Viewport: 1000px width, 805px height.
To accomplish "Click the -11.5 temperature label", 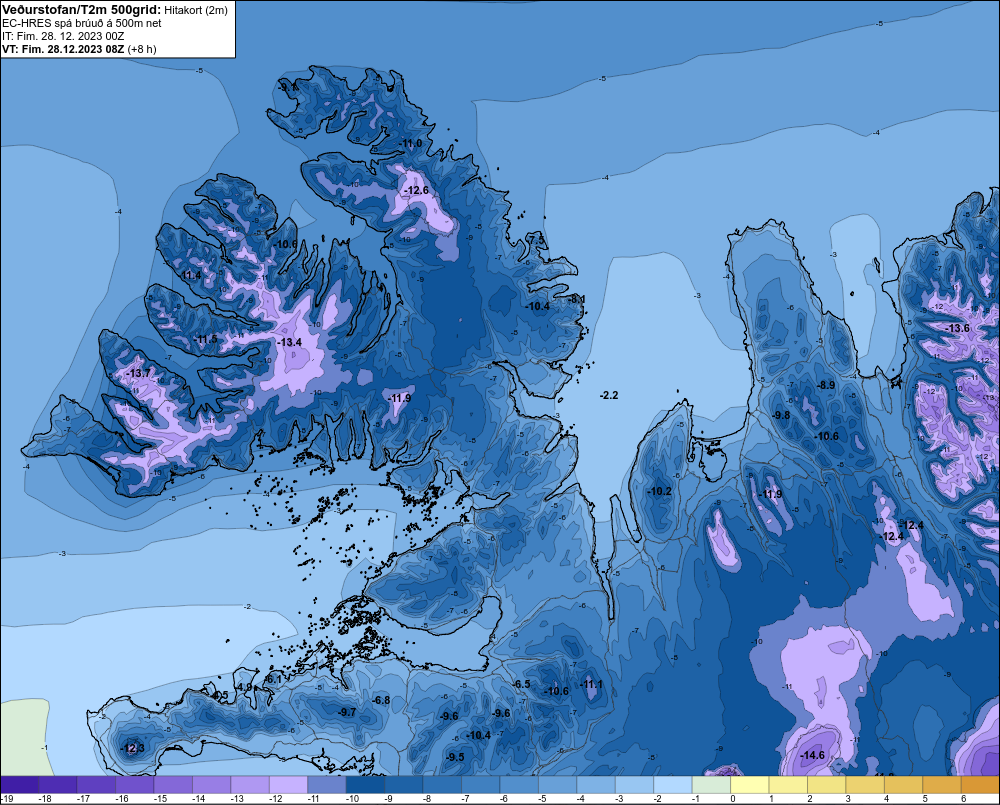I will coord(206,339).
